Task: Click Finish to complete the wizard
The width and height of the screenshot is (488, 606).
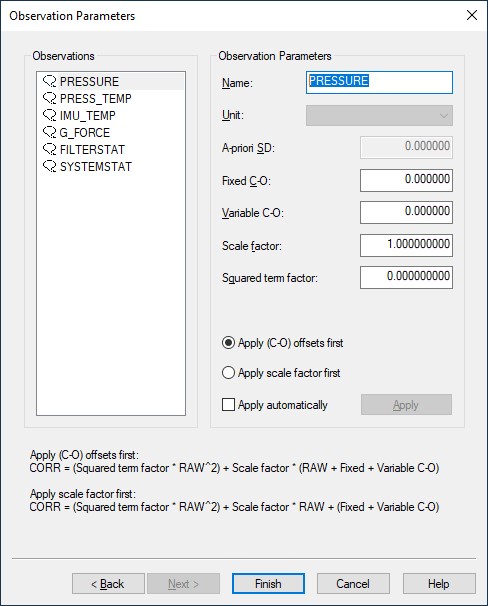Action: pos(268,584)
